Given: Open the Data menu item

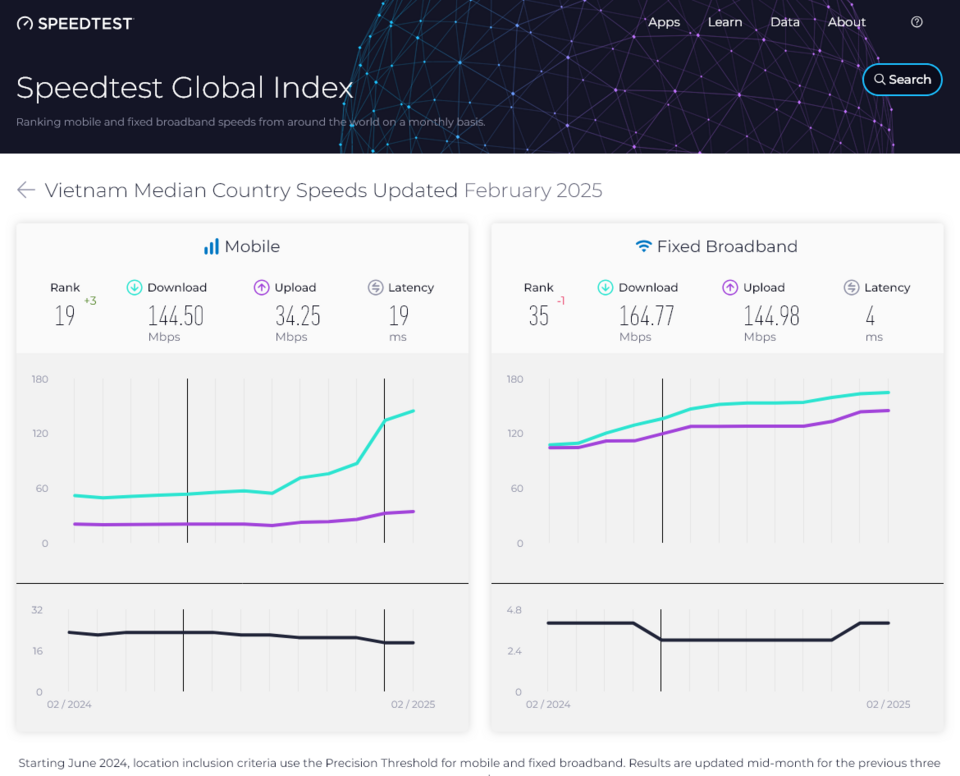Looking at the screenshot, I should click(x=785, y=22).
